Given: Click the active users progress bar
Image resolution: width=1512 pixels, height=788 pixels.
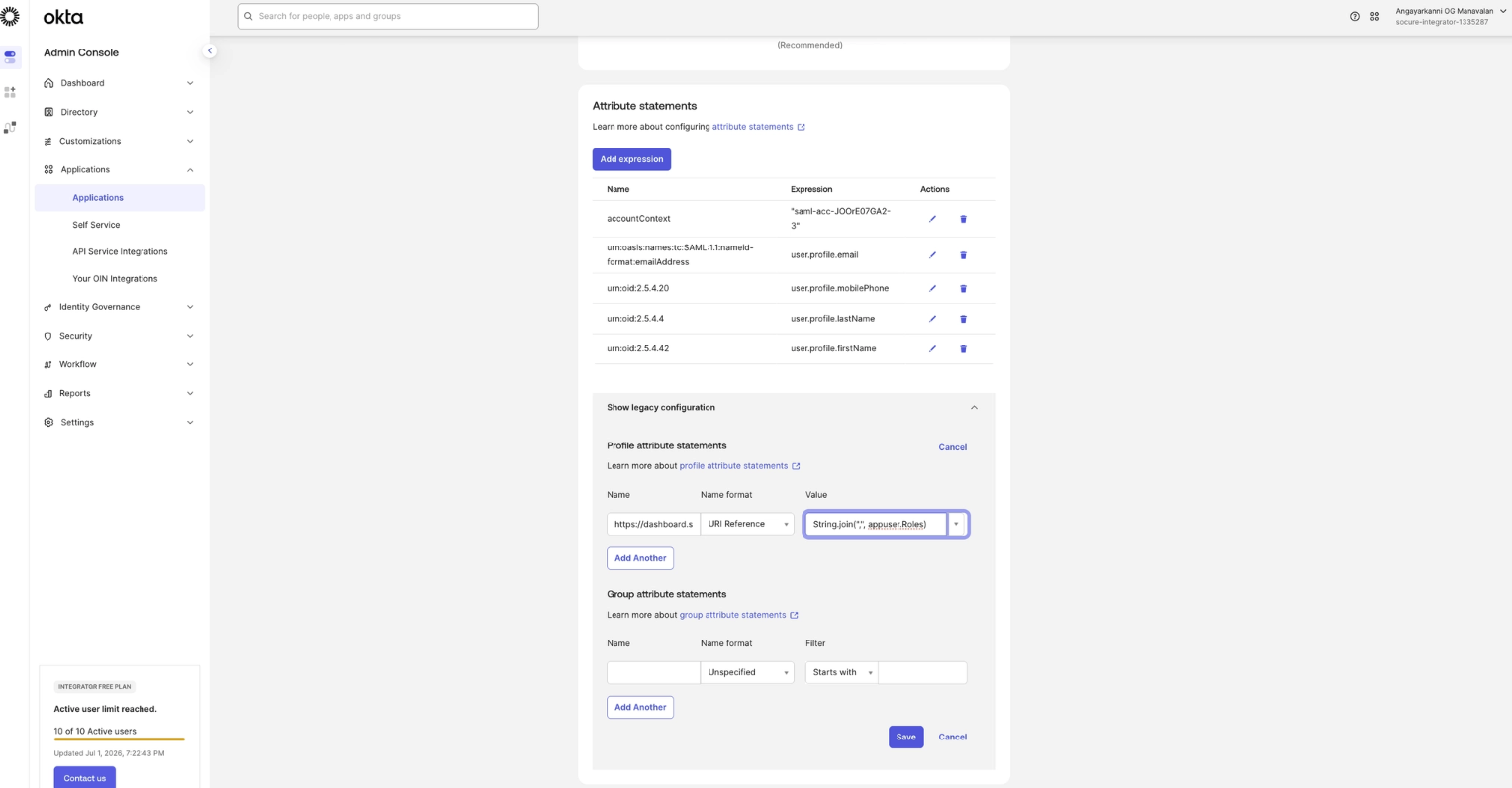Looking at the screenshot, I should pyautogui.click(x=119, y=739).
